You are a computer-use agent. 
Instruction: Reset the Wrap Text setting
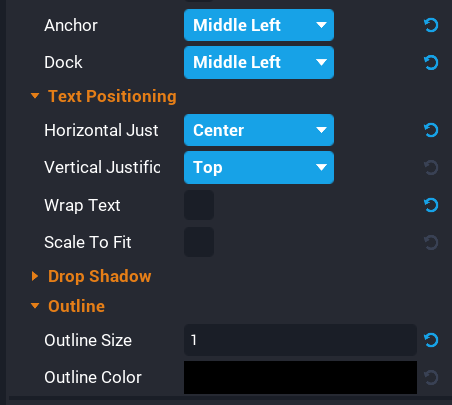[431, 205]
